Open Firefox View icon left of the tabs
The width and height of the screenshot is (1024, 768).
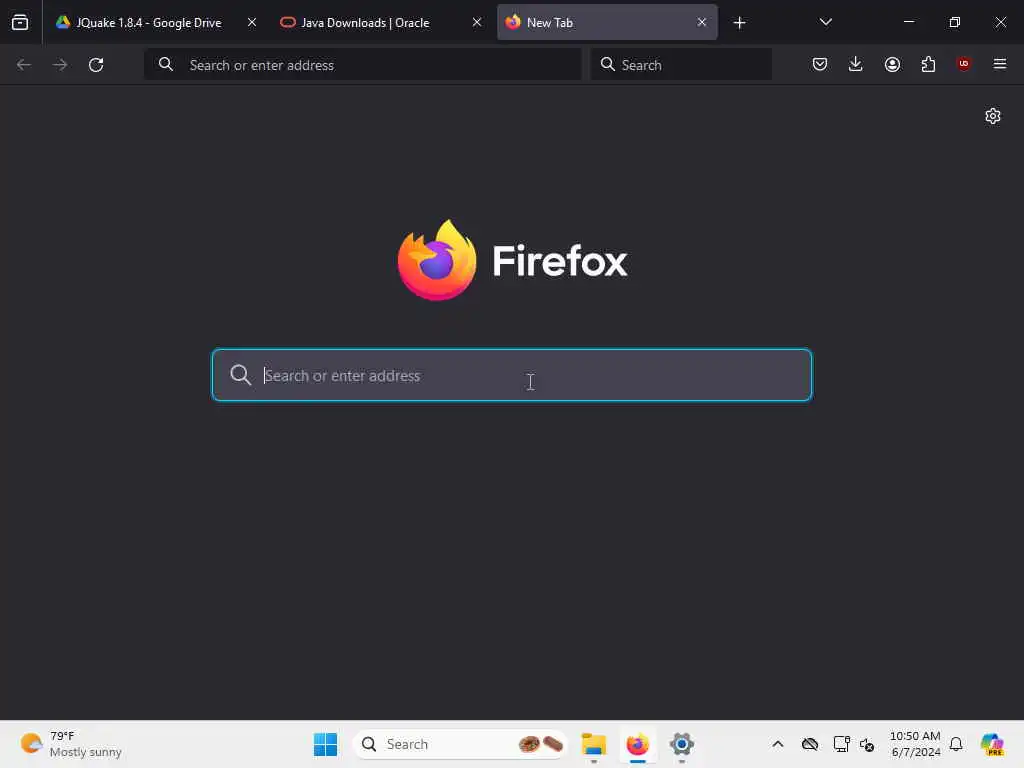20,22
